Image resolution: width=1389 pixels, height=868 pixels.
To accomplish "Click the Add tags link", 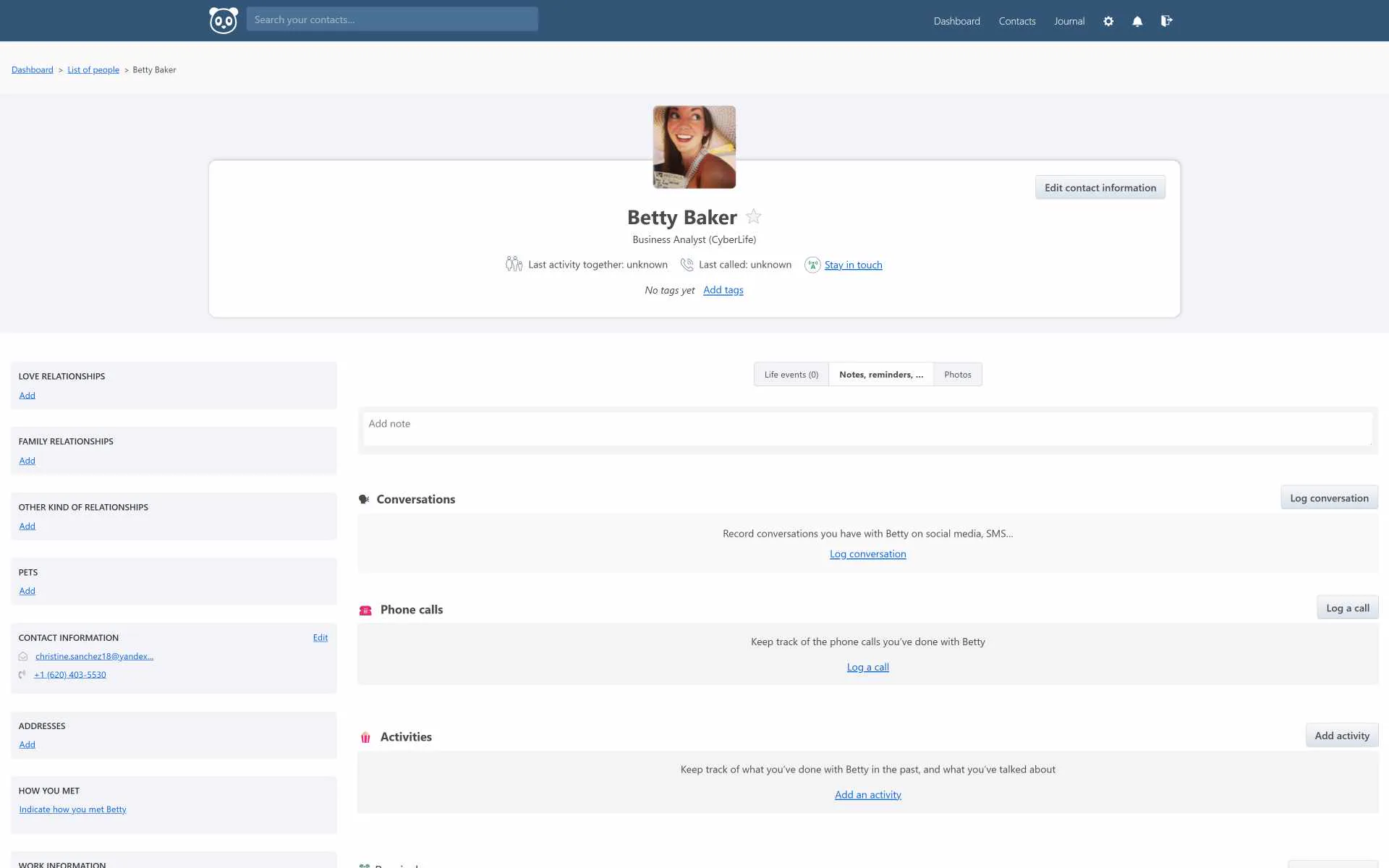I will 723,290.
